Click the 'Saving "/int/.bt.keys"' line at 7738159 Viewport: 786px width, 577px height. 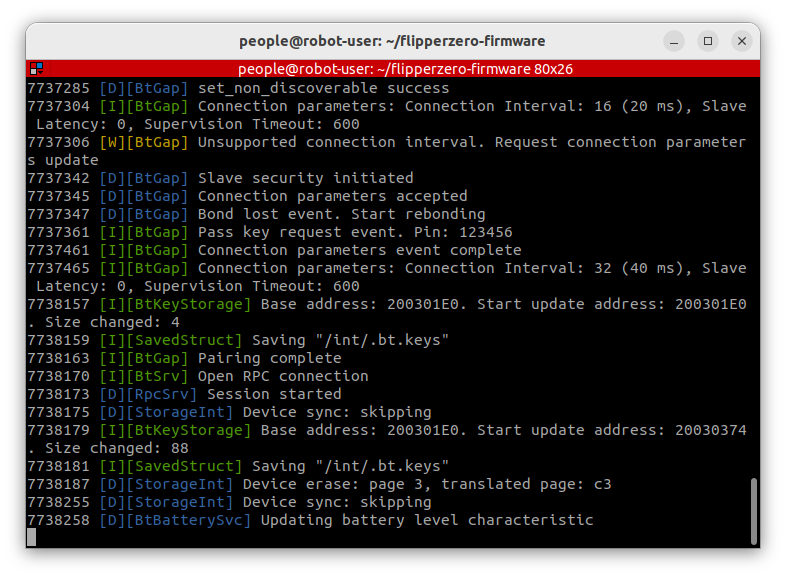[350, 340]
